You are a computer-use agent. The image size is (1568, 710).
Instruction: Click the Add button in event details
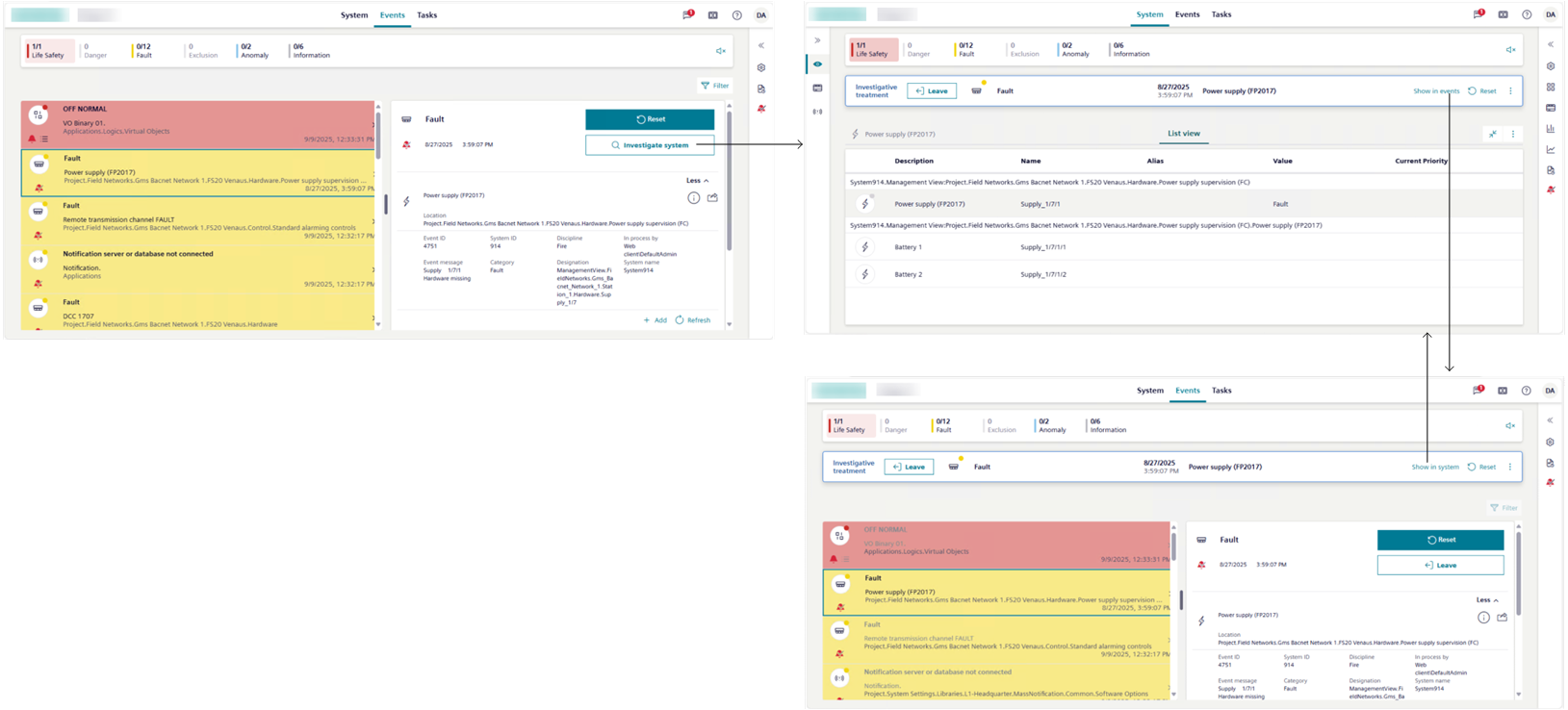click(x=655, y=320)
